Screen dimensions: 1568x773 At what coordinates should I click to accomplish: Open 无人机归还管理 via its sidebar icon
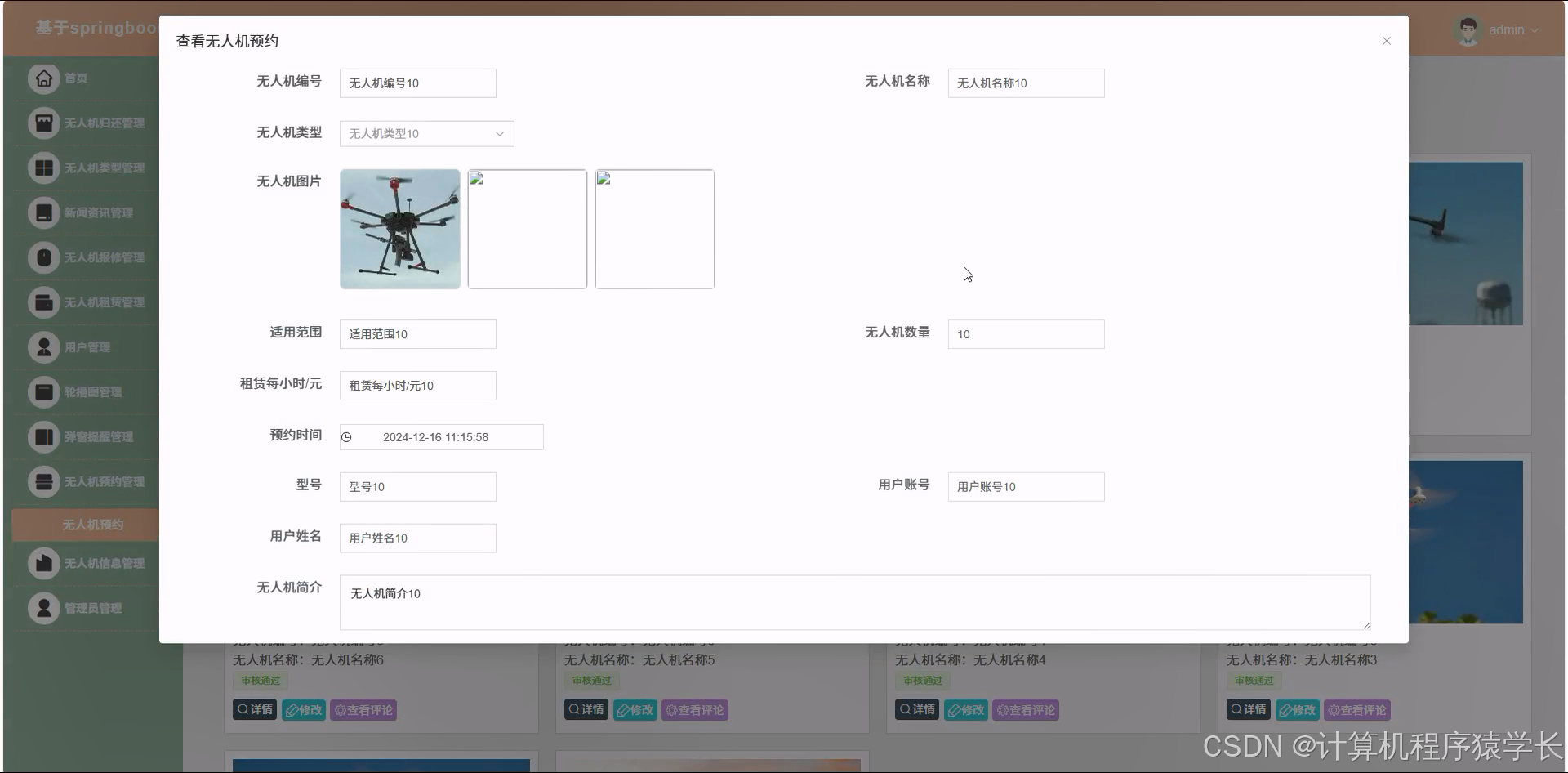tap(45, 123)
